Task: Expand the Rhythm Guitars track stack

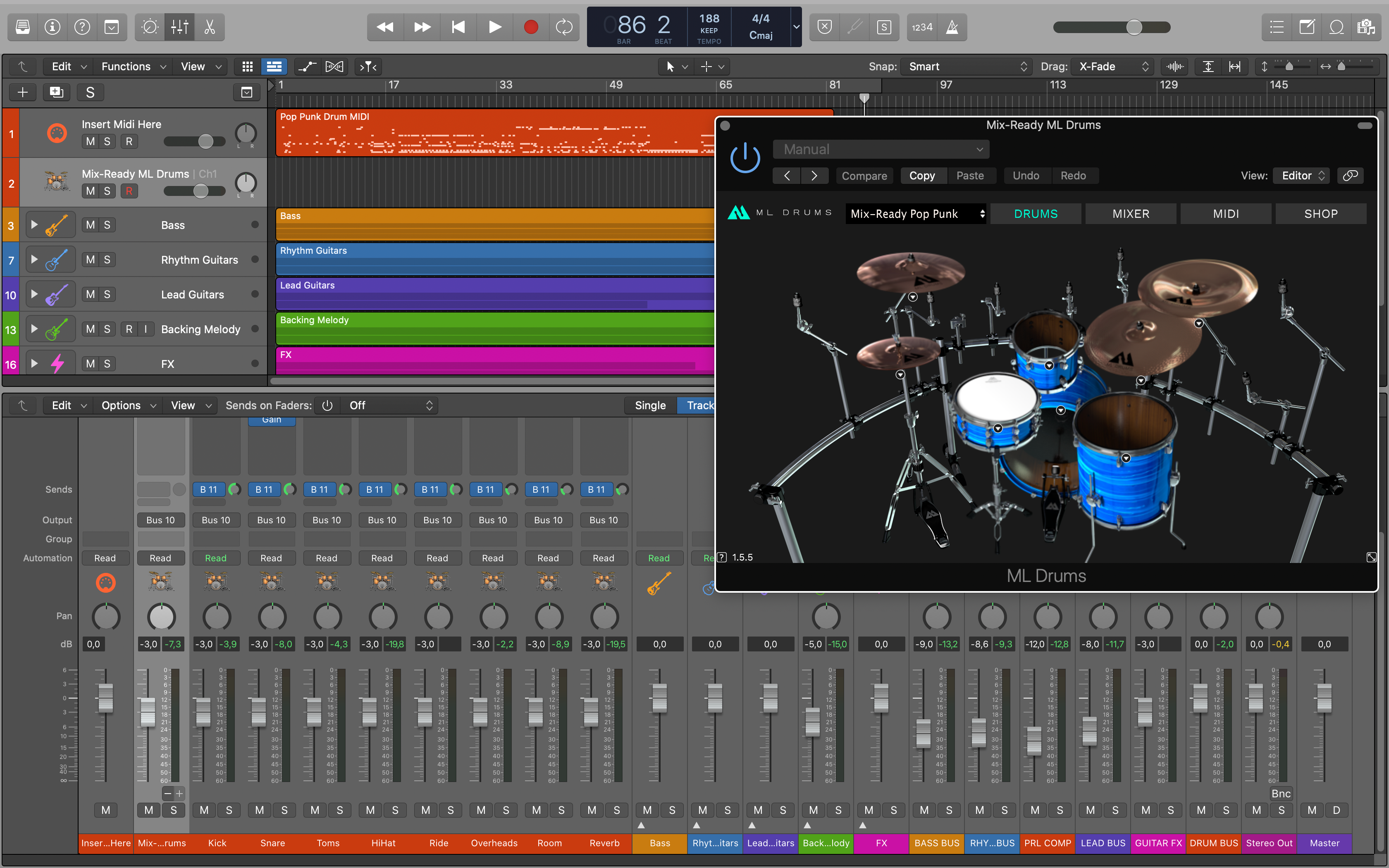Action: click(x=34, y=260)
